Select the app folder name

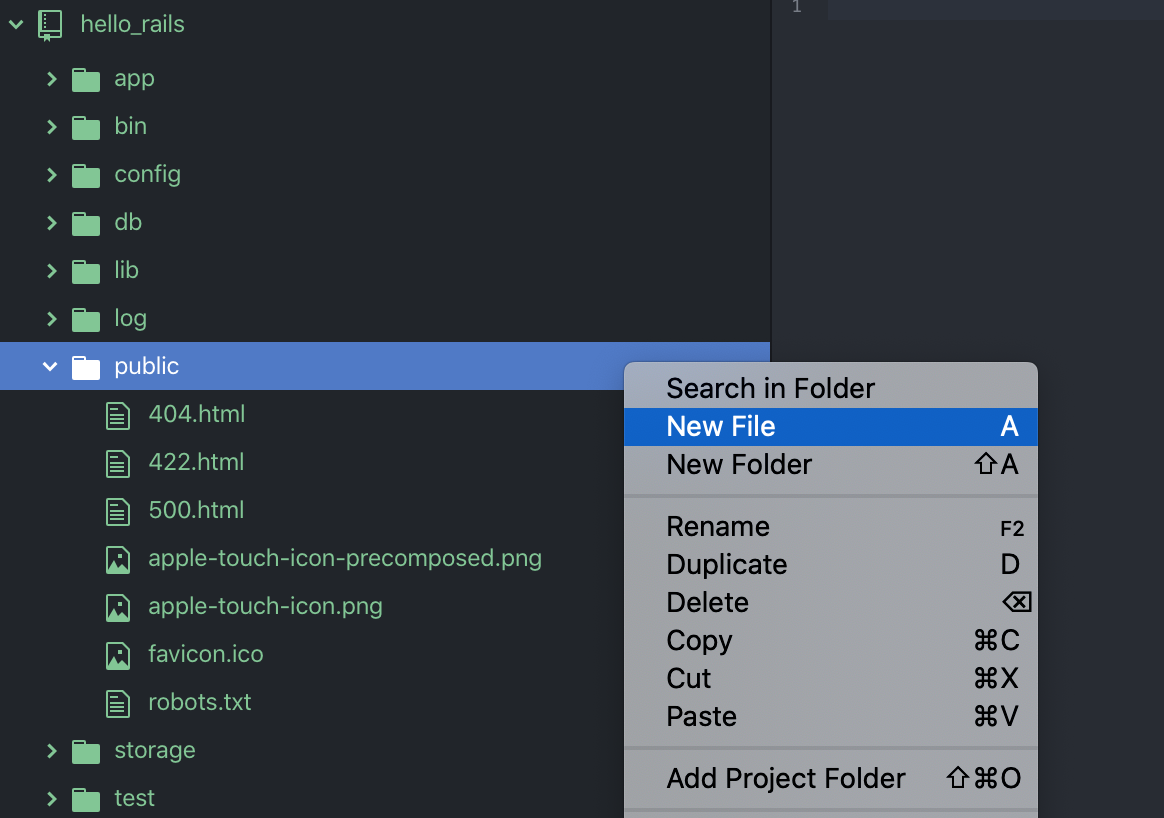click(x=134, y=79)
